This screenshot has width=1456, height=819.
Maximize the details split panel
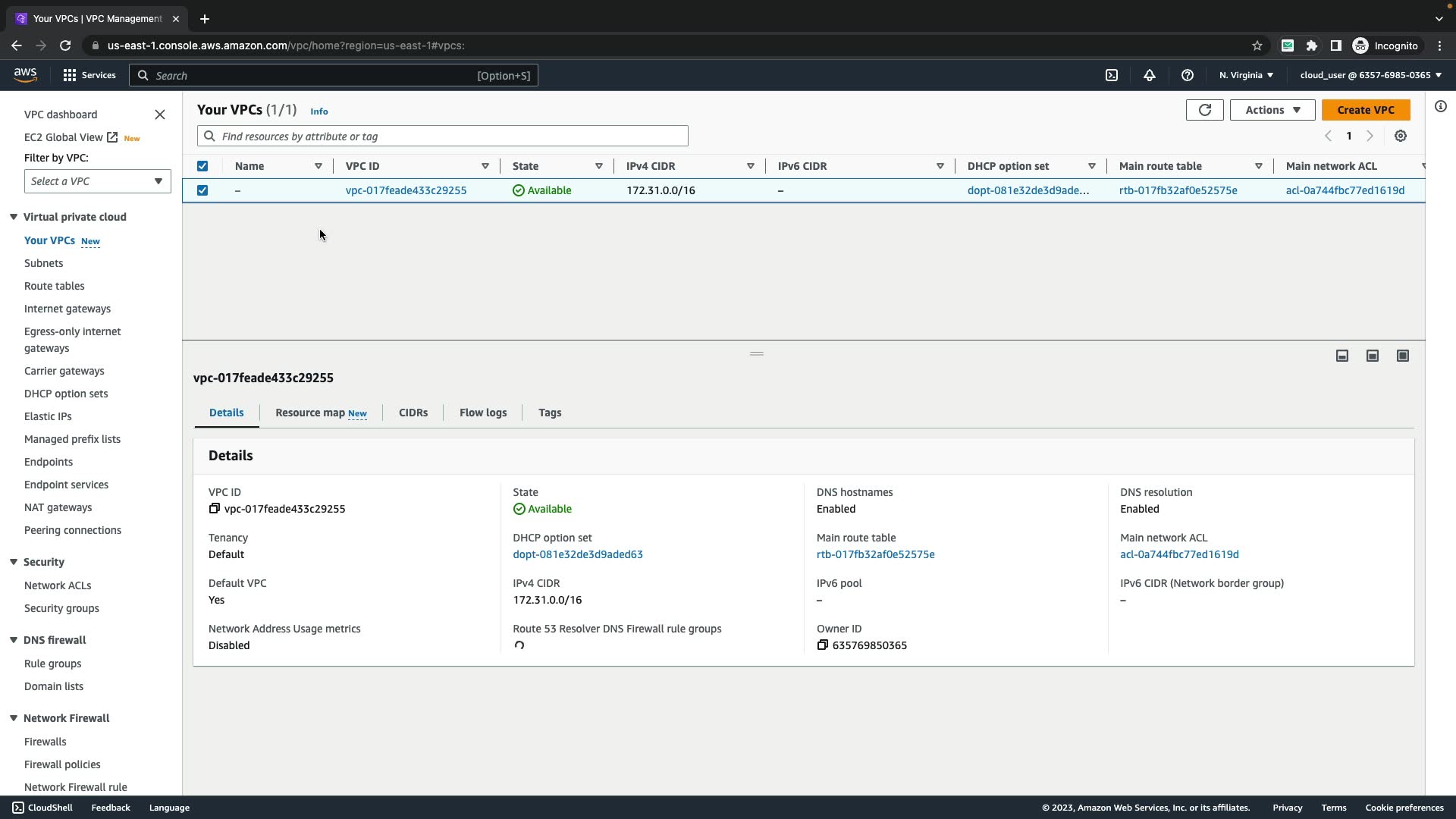(1402, 356)
